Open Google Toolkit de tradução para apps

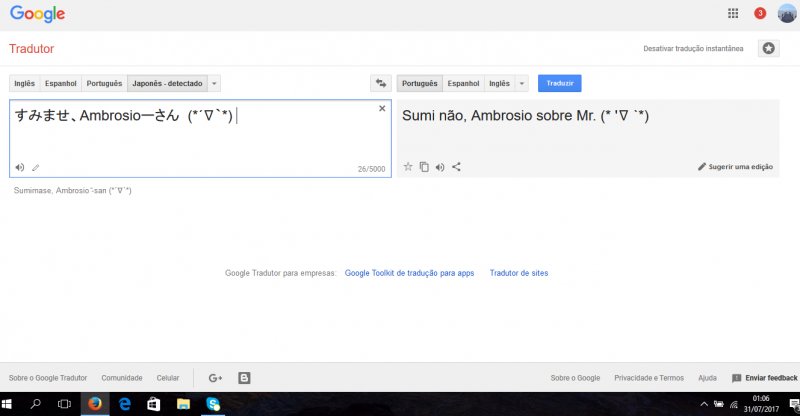point(409,273)
